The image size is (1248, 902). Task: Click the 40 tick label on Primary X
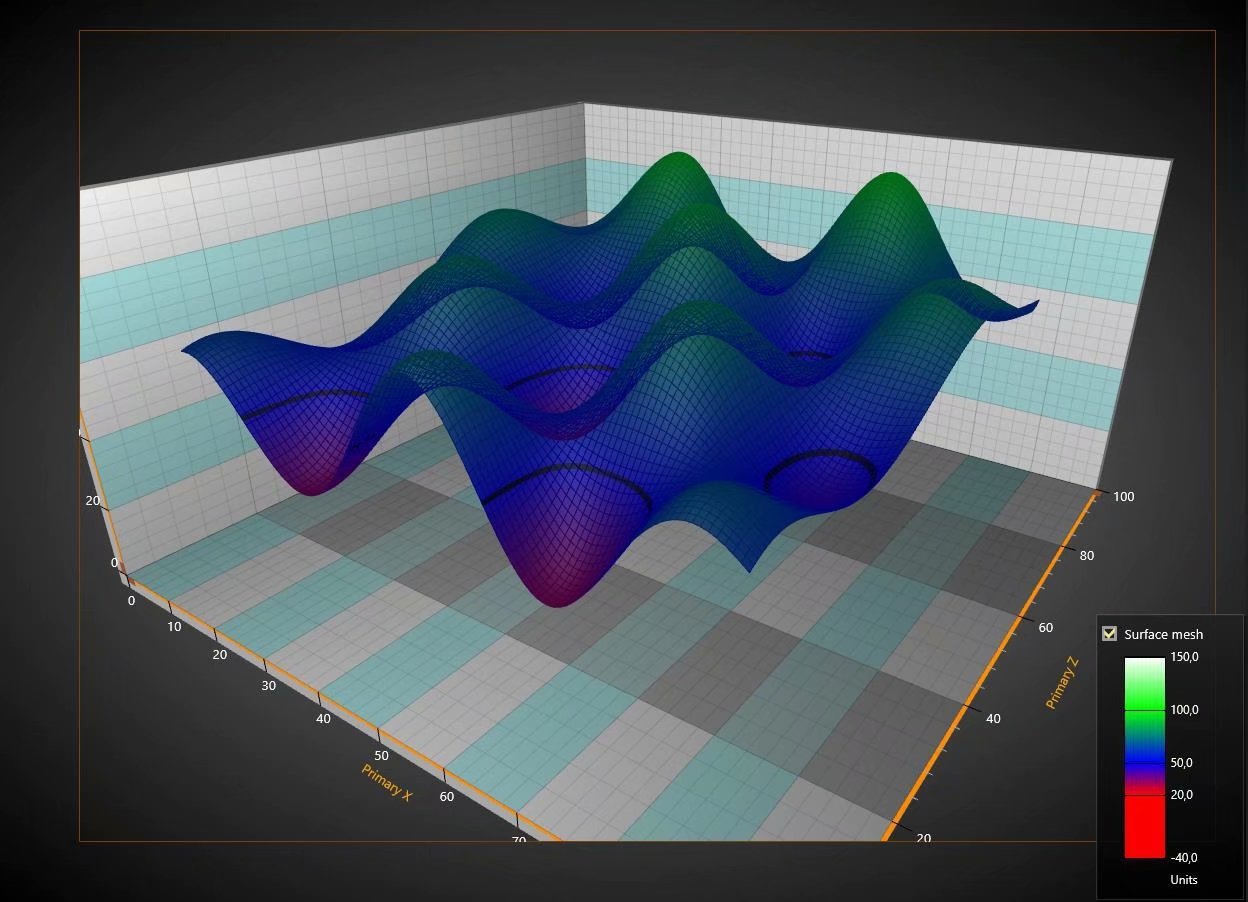click(x=323, y=719)
